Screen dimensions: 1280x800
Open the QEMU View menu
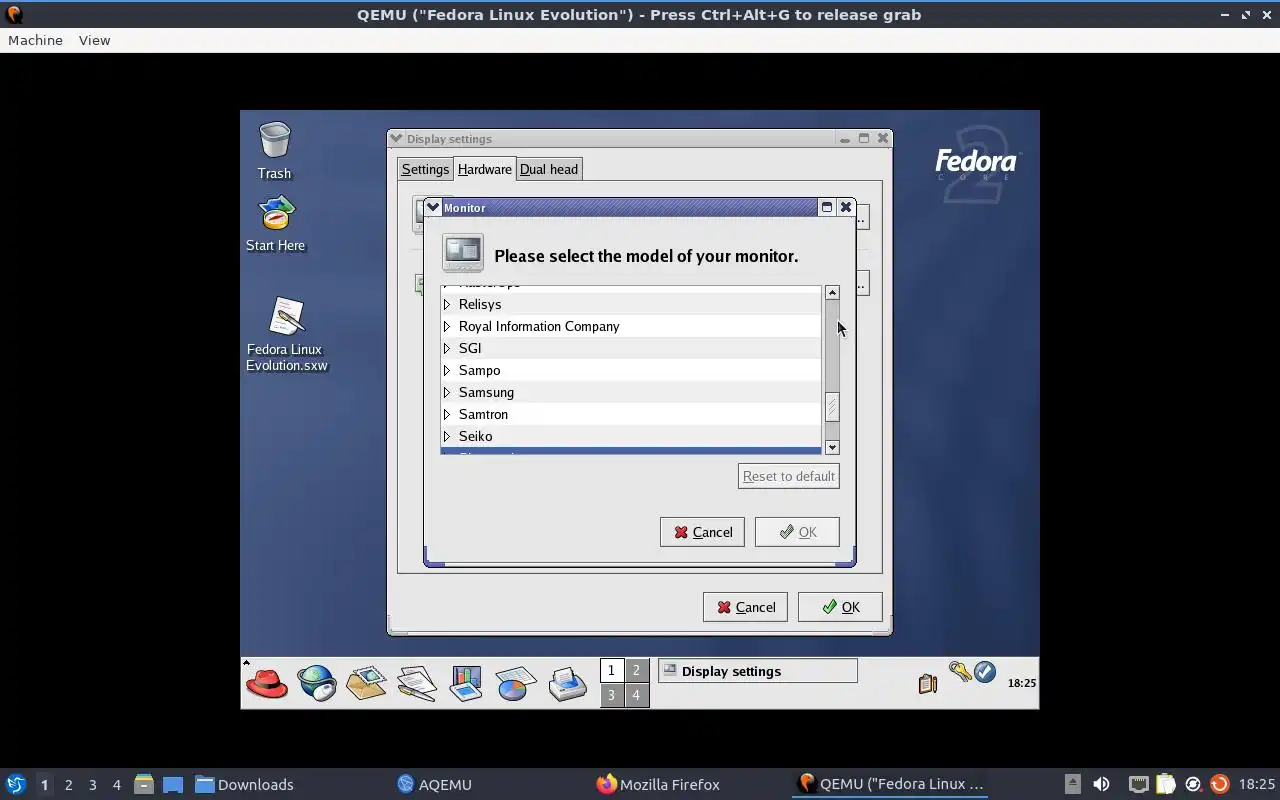coord(94,40)
